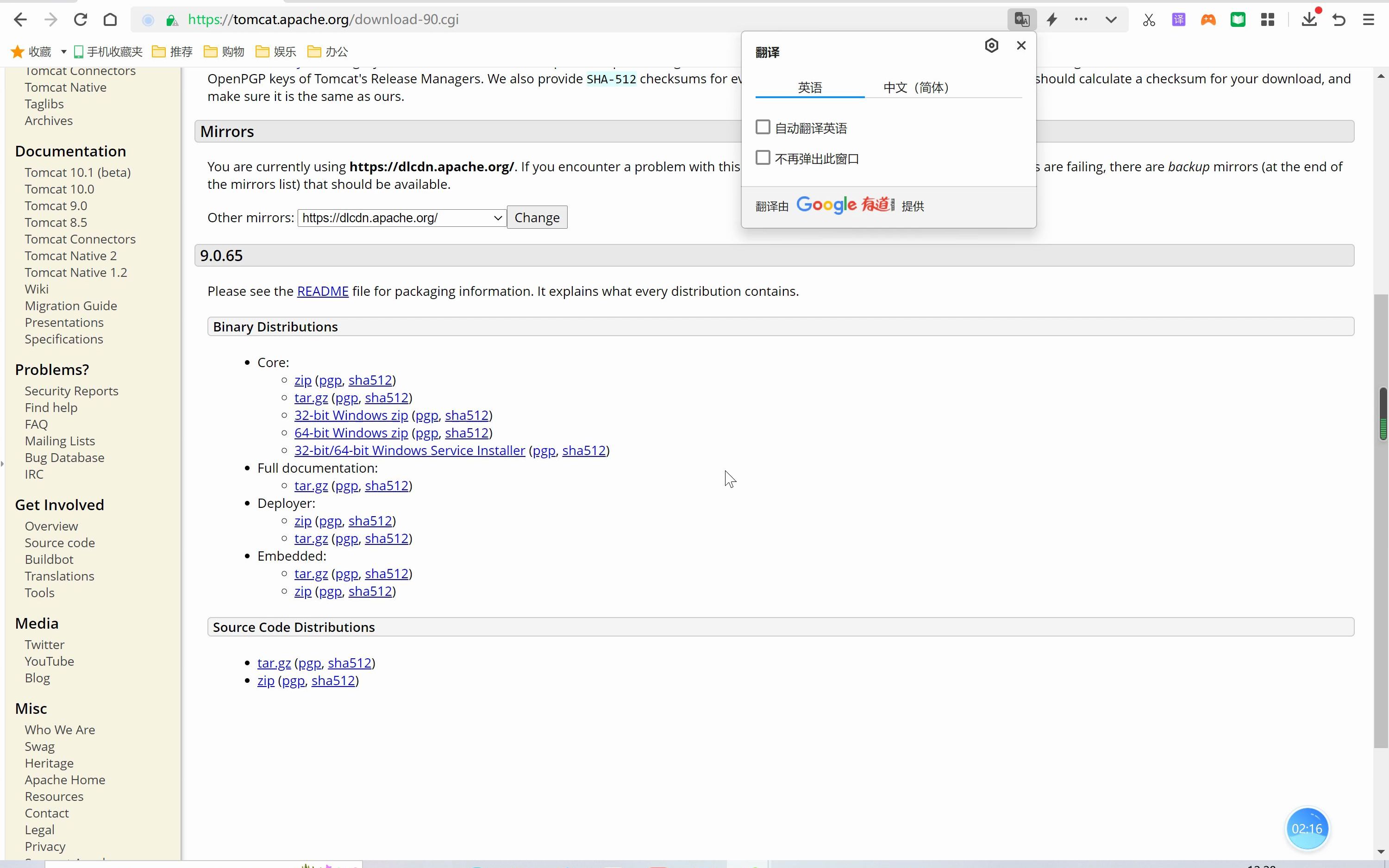This screenshot has width=1389, height=868.
Task: Check 不再弹出此窗口 checkbox
Action: (x=763, y=157)
